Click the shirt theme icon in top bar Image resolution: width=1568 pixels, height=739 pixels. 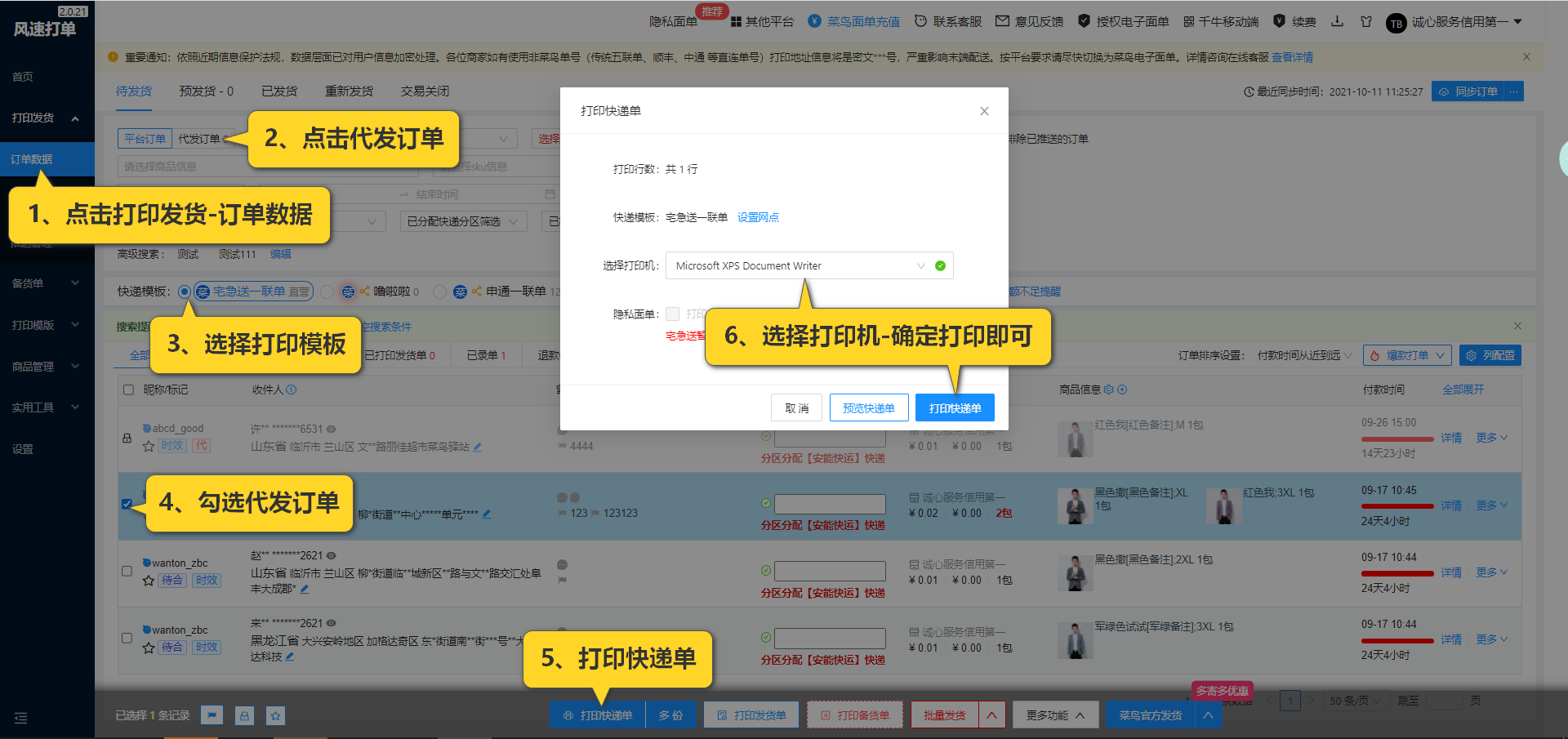[1366, 21]
